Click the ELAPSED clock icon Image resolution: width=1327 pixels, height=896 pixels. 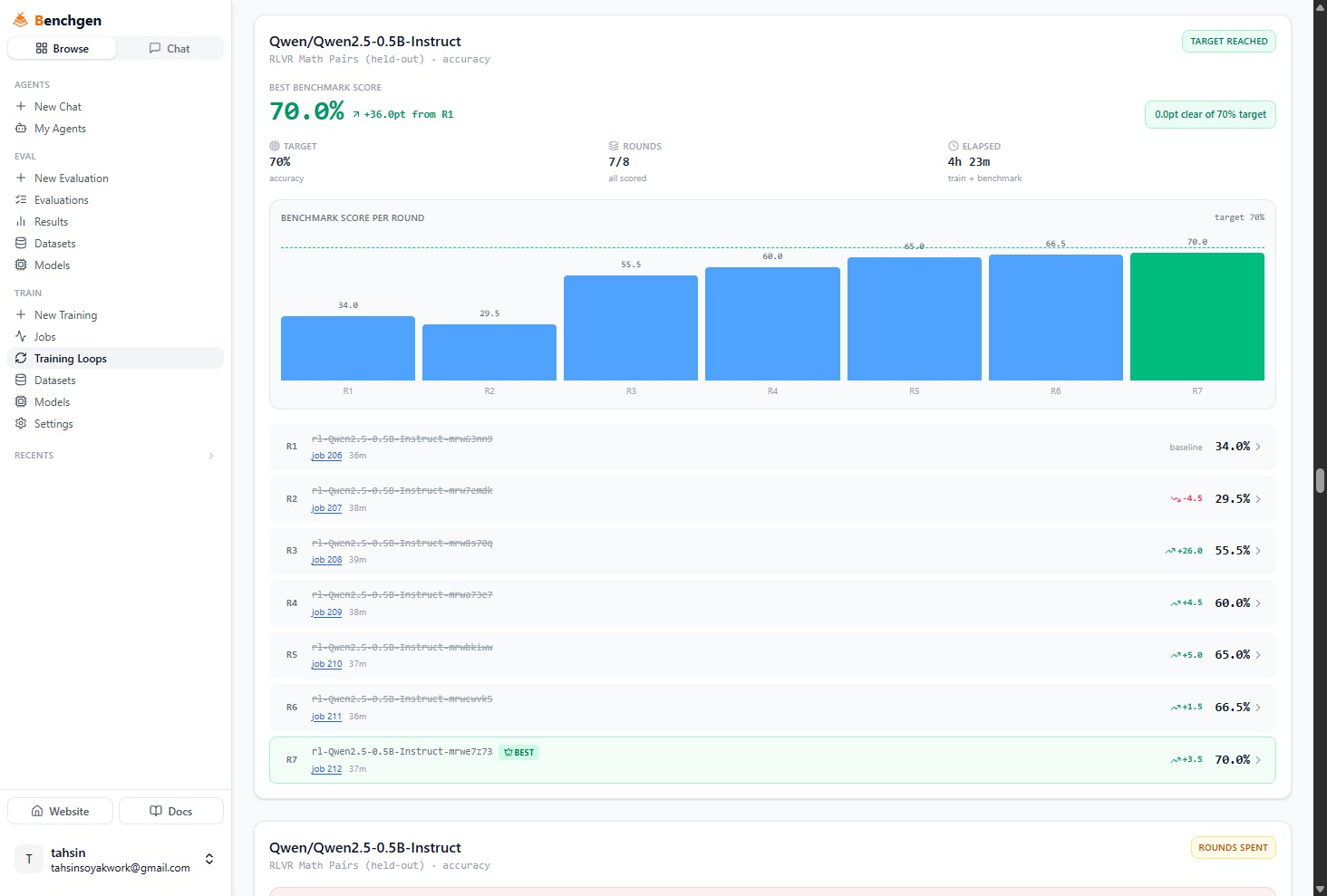click(954, 146)
